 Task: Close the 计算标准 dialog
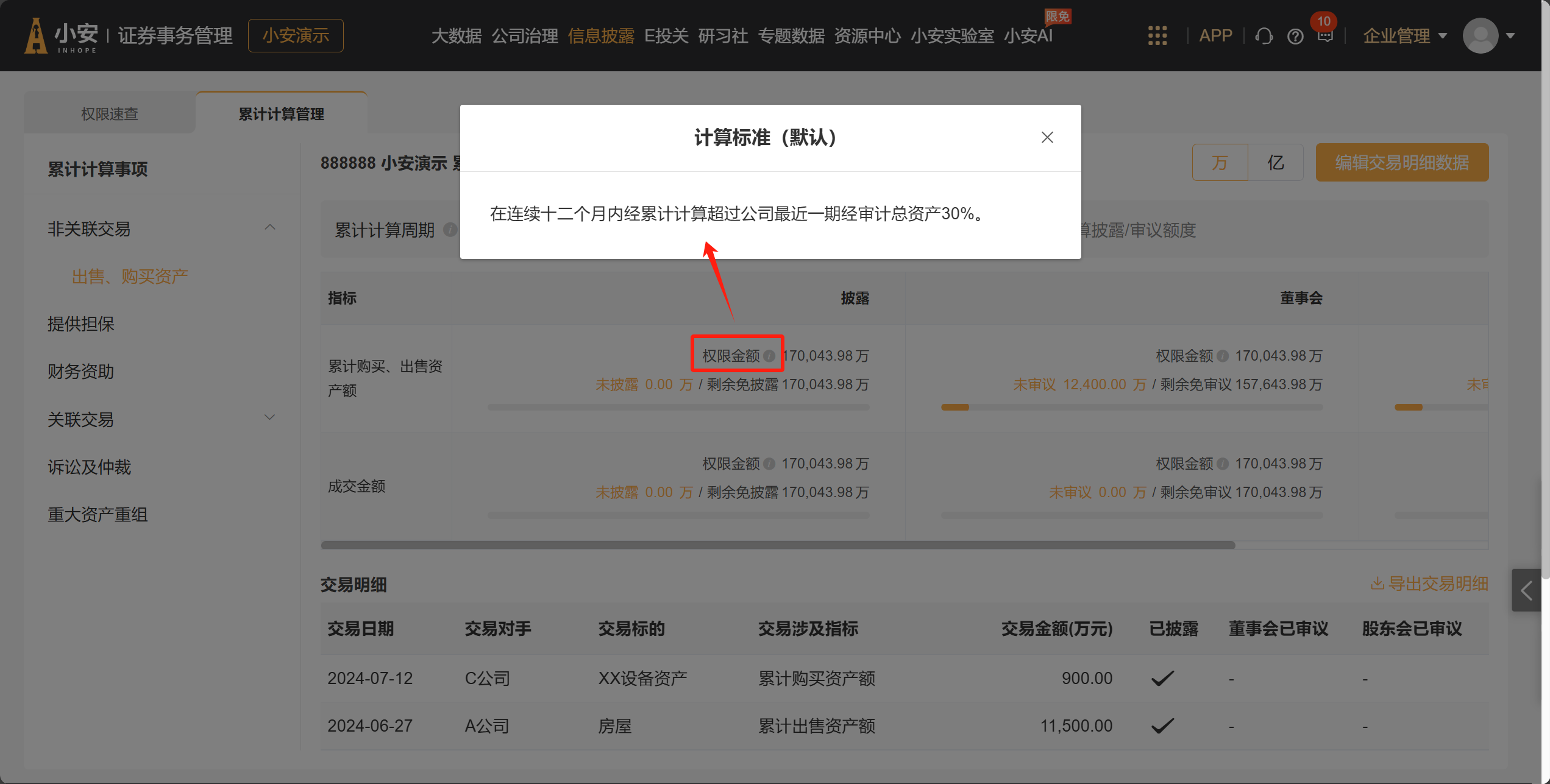(x=1047, y=138)
